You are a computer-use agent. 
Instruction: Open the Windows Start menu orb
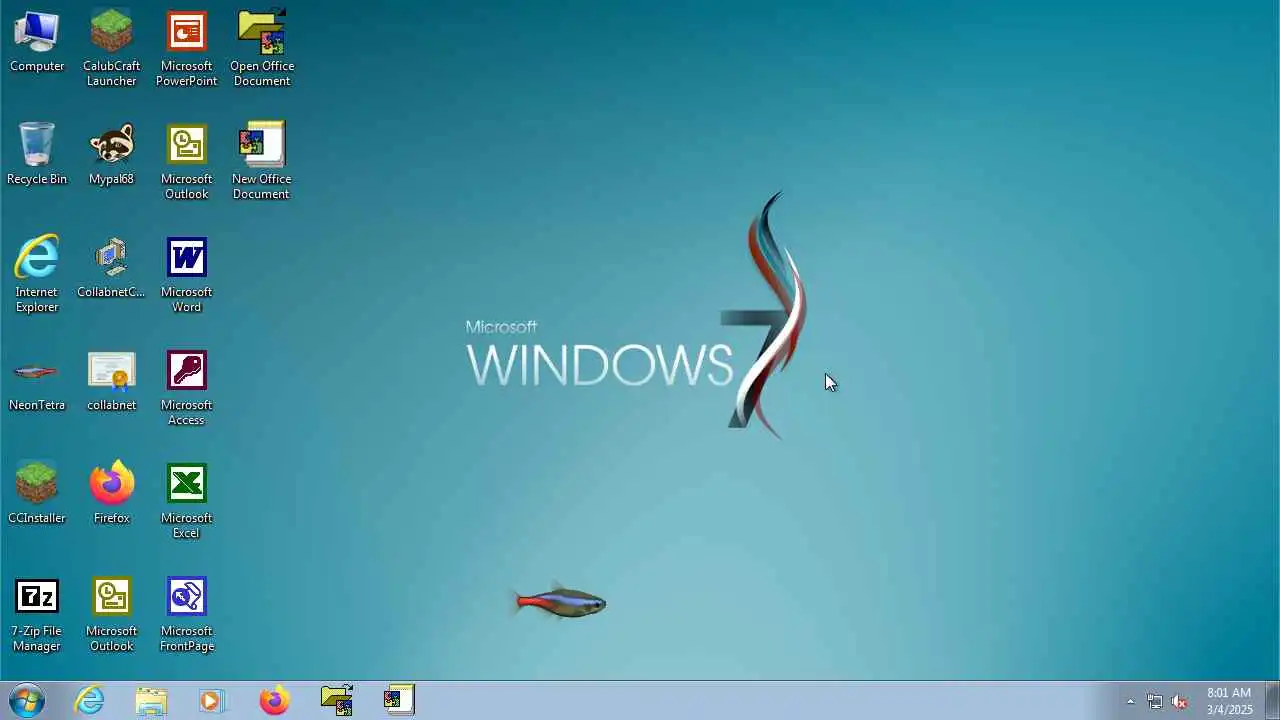(x=27, y=700)
